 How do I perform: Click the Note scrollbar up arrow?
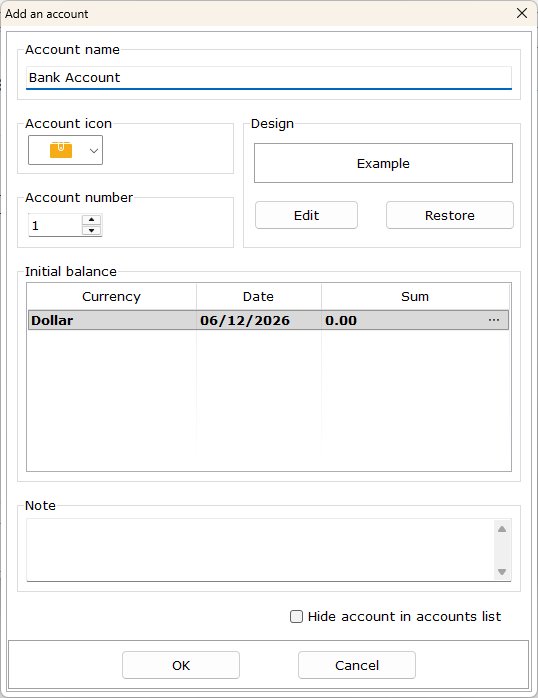coord(502,529)
